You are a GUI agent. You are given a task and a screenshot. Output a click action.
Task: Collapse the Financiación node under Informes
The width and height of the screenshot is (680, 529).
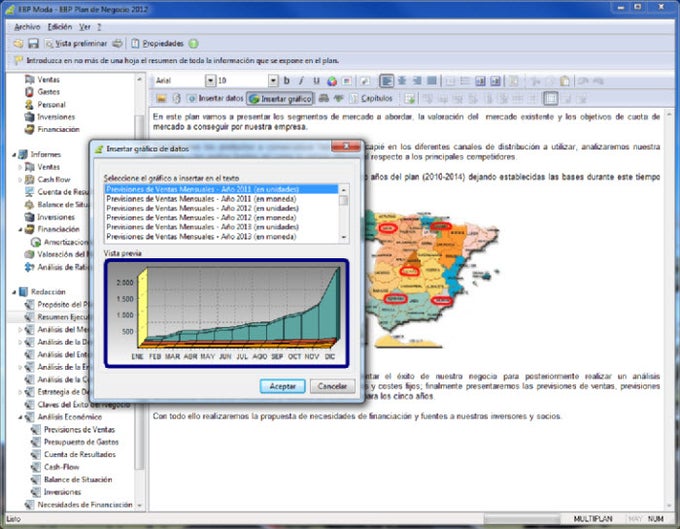pos(20,229)
